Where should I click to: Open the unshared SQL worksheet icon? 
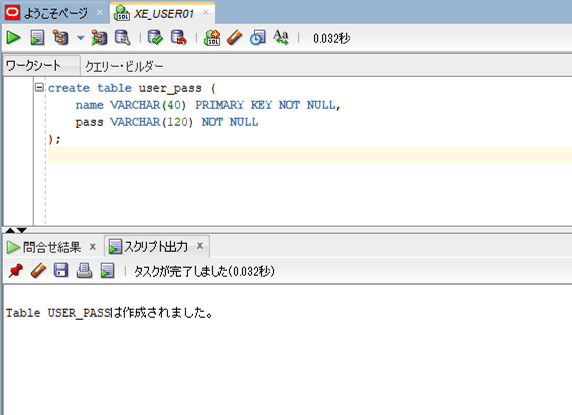pos(212,38)
